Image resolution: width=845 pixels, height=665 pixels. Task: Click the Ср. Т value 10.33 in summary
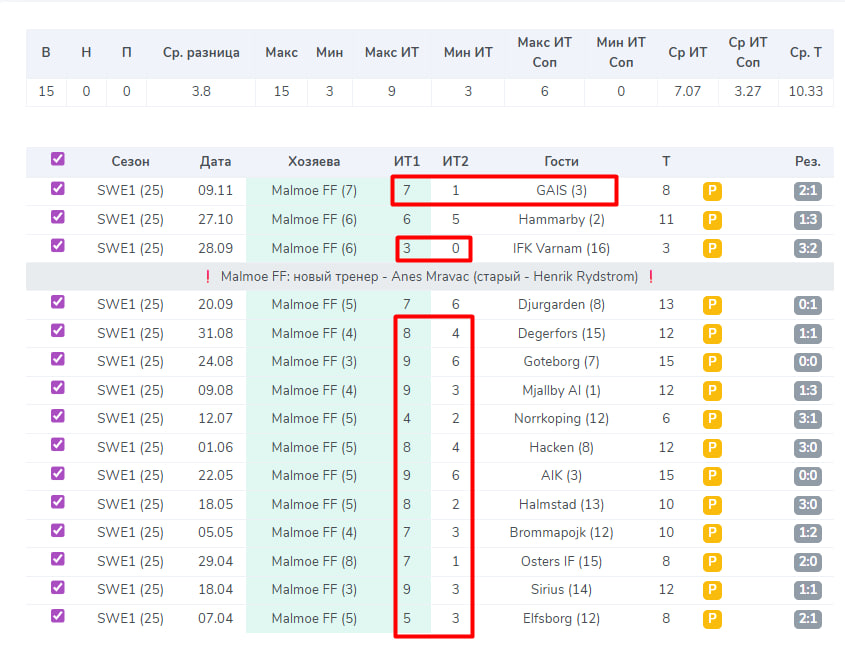[805, 92]
